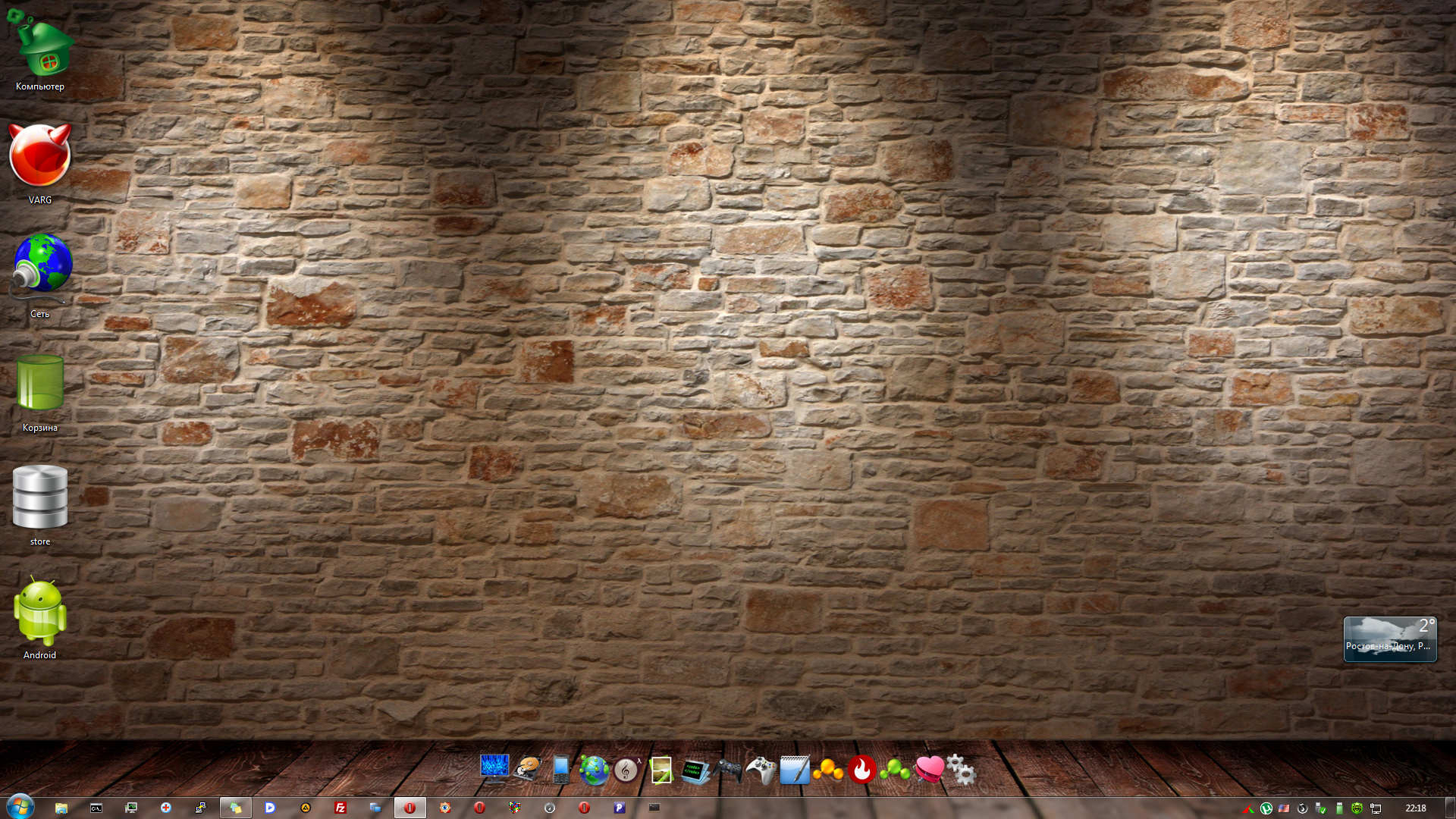The width and height of the screenshot is (1456, 819).
Task: Open the Windows Start menu orb
Action: pyautogui.click(x=20, y=807)
